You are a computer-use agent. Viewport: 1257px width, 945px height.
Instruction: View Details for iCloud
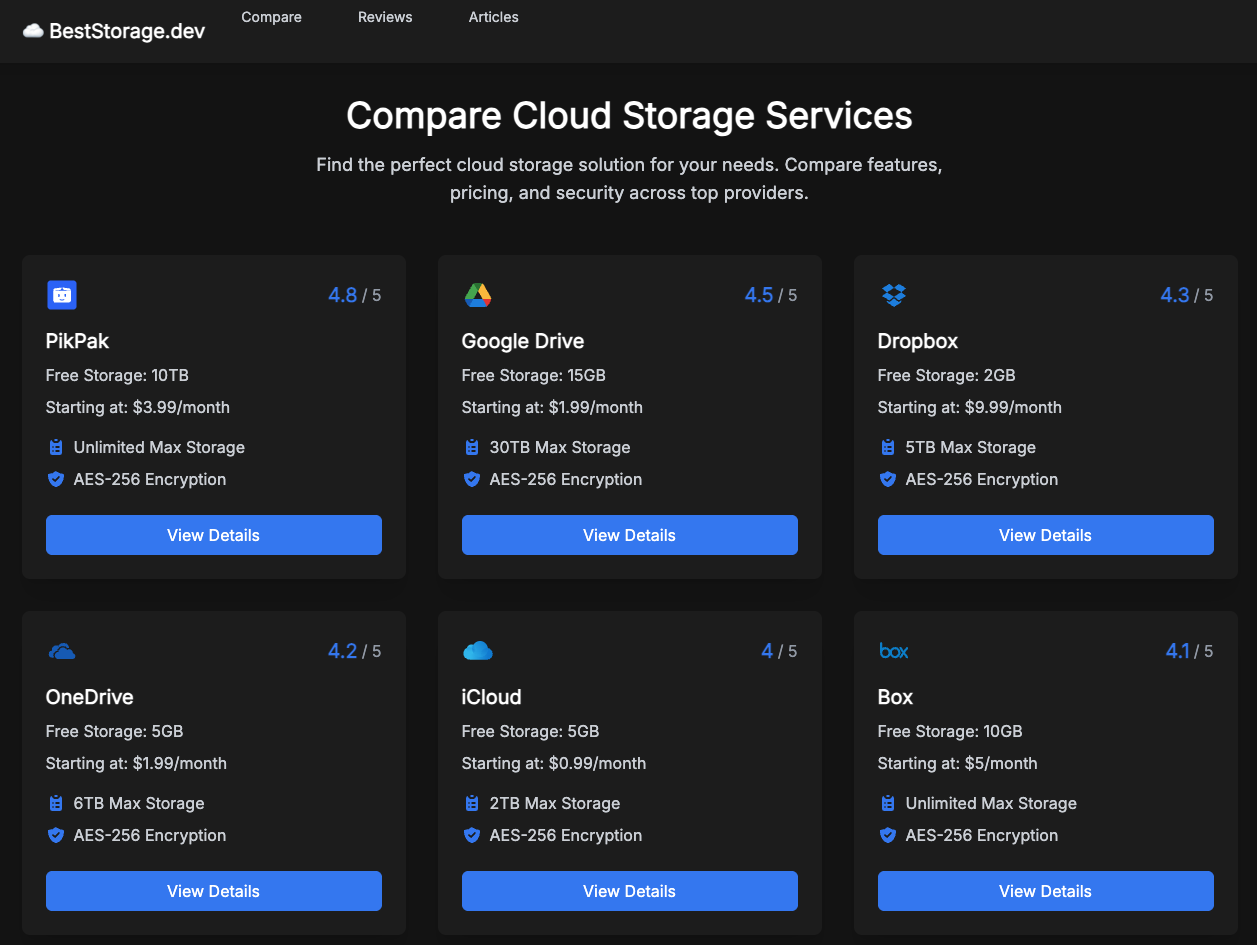click(x=630, y=891)
